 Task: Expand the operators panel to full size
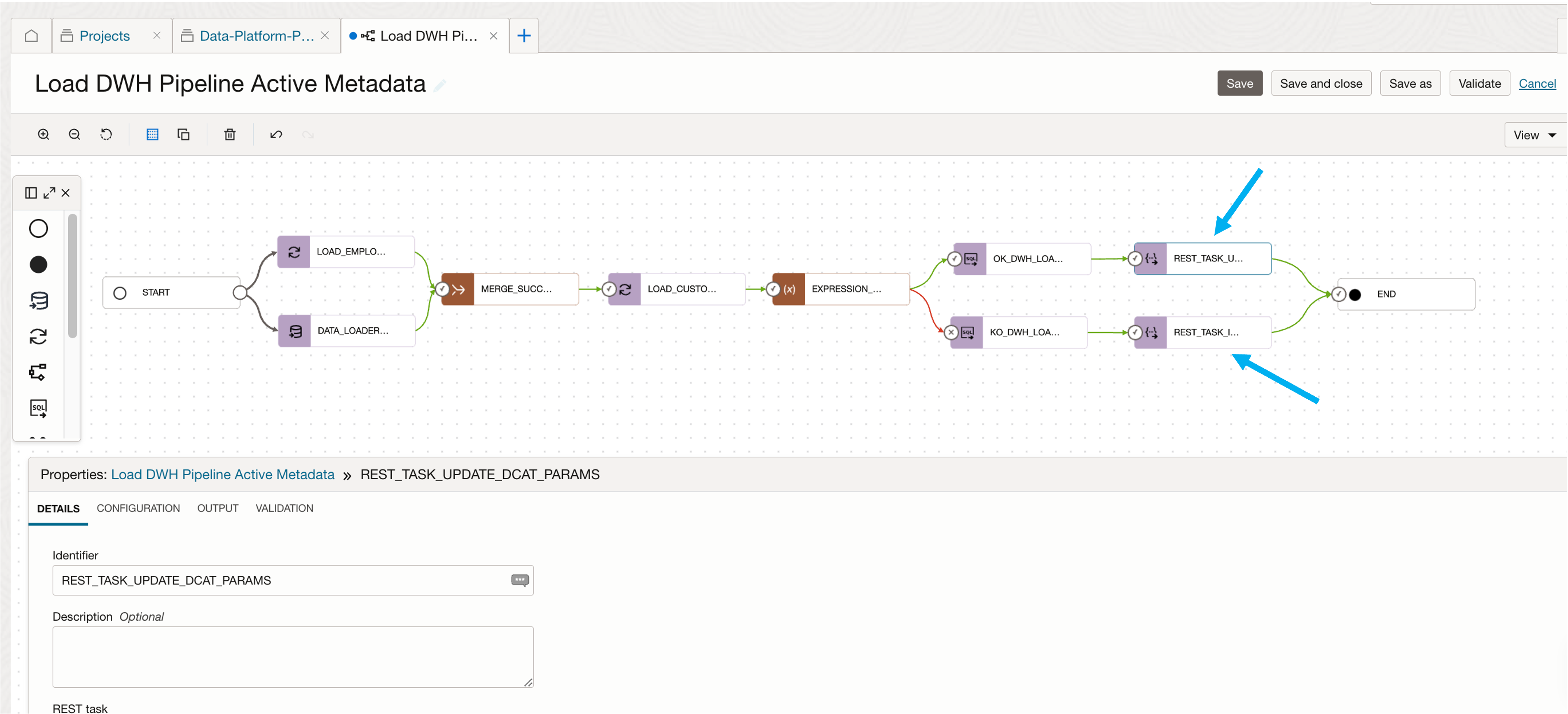(49, 193)
